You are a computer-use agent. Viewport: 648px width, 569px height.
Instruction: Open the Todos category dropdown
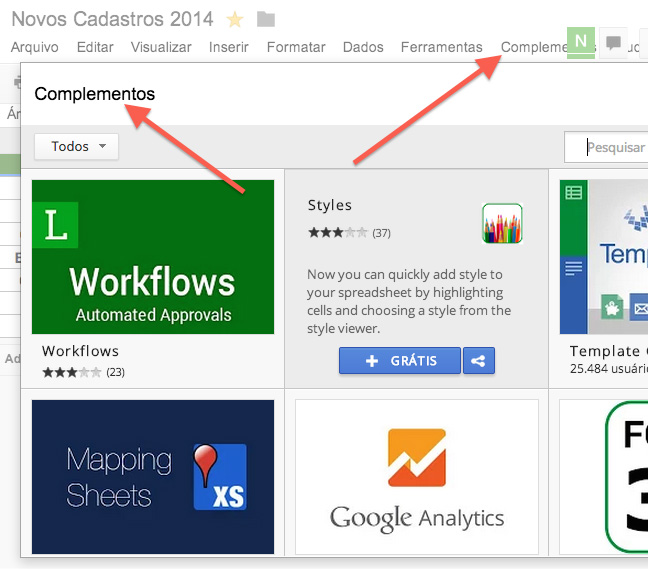76,146
